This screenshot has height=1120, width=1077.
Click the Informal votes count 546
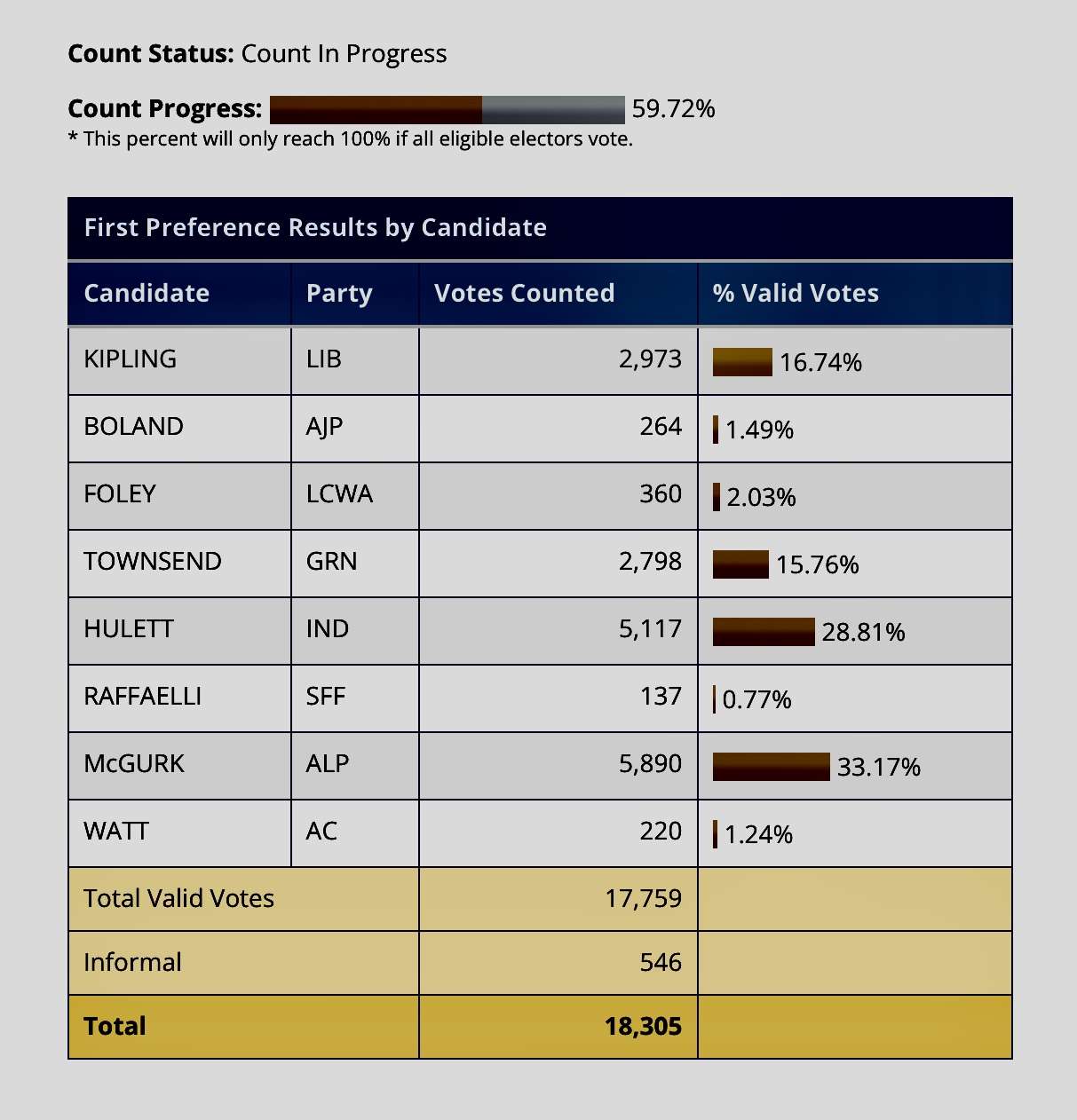click(661, 962)
